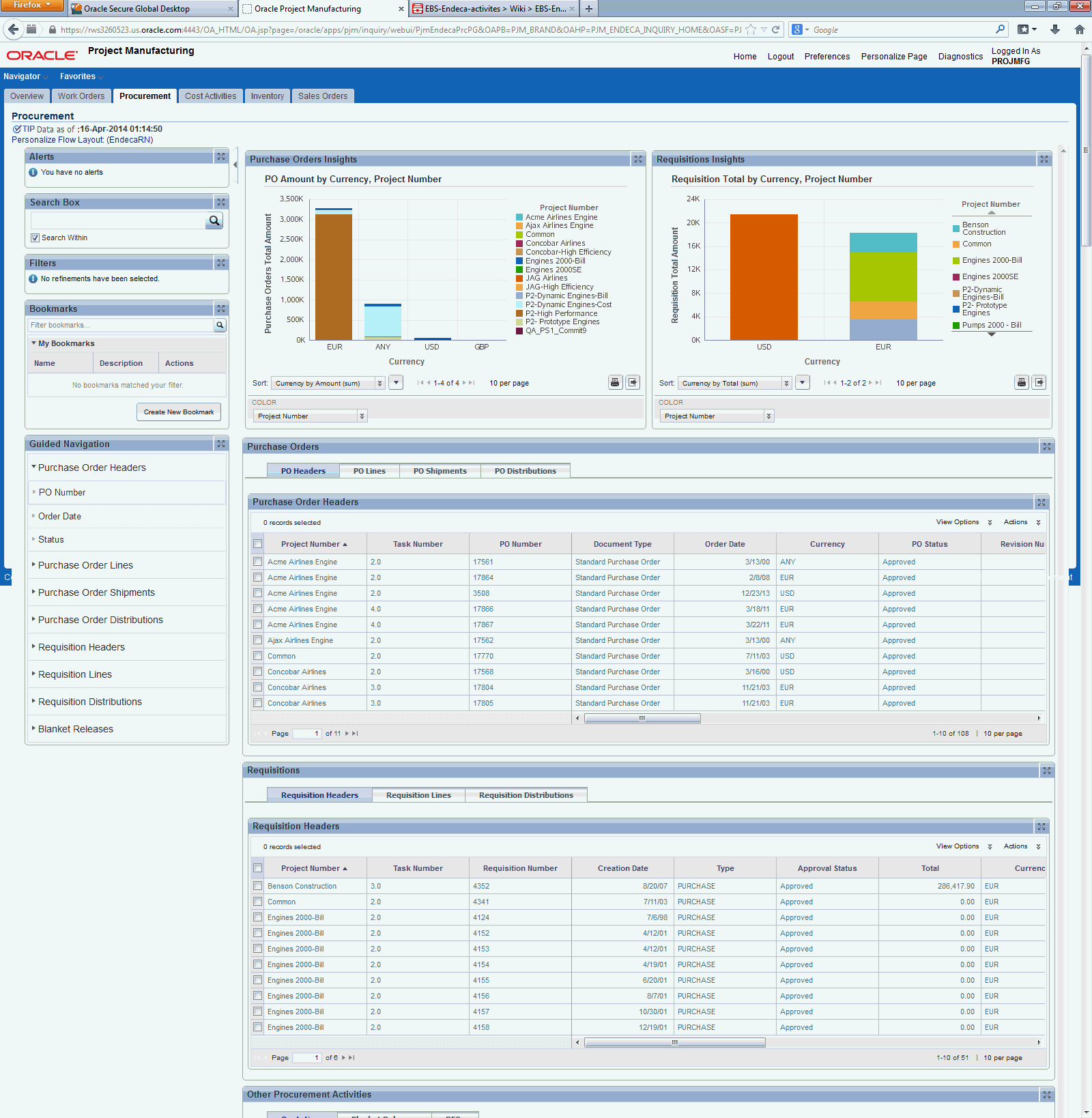Open Currency by Total sort dropdown
The height and width of the screenshot is (1118, 1092).
pyautogui.click(x=735, y=383)
